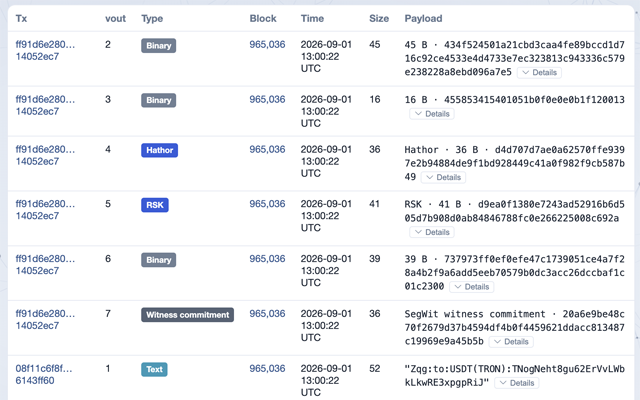Viewport: 640px width, 400px height.
Task: Expand Details for the 16 B binary payload
Action: 432,114
